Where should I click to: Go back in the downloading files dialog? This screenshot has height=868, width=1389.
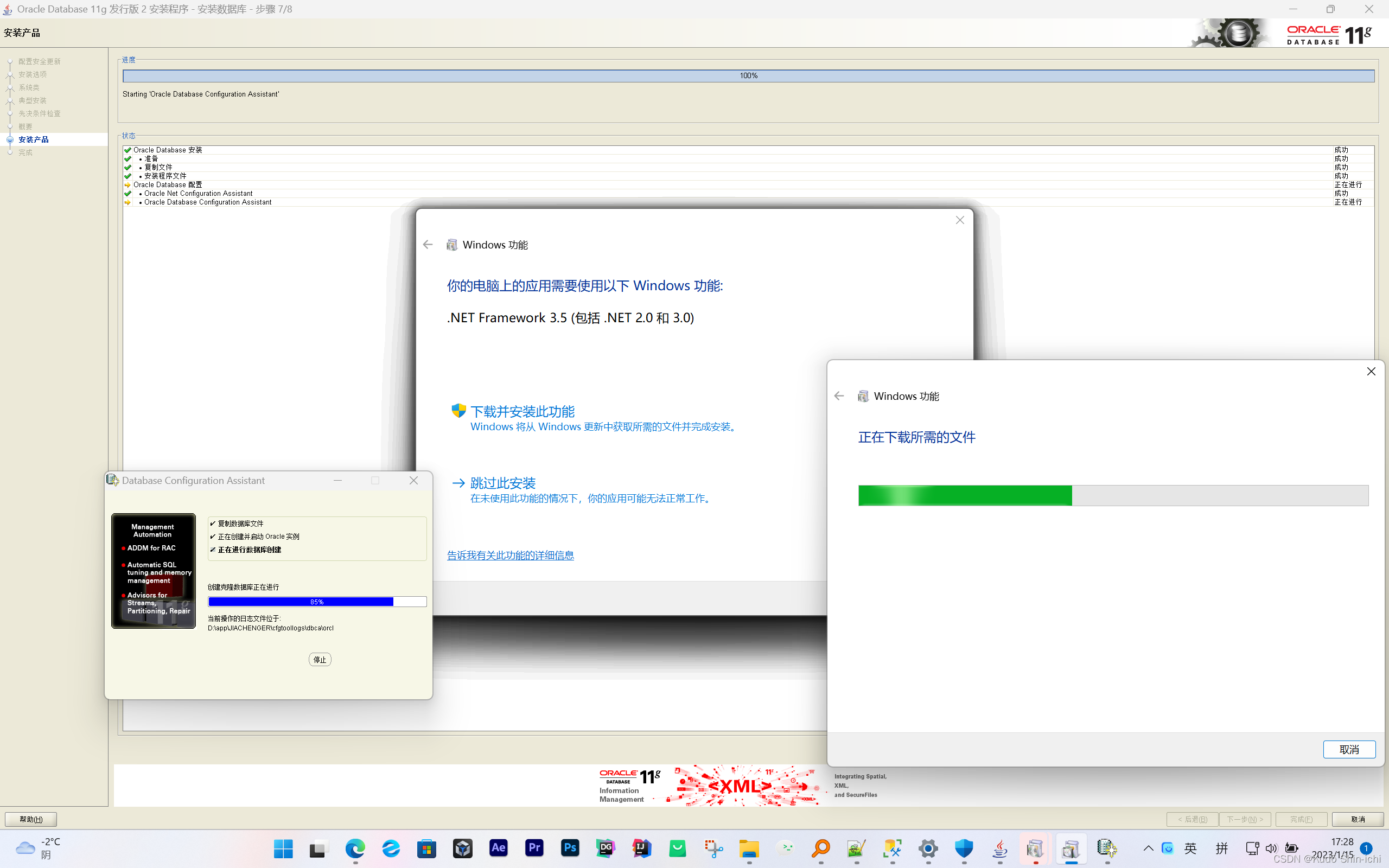839,396
